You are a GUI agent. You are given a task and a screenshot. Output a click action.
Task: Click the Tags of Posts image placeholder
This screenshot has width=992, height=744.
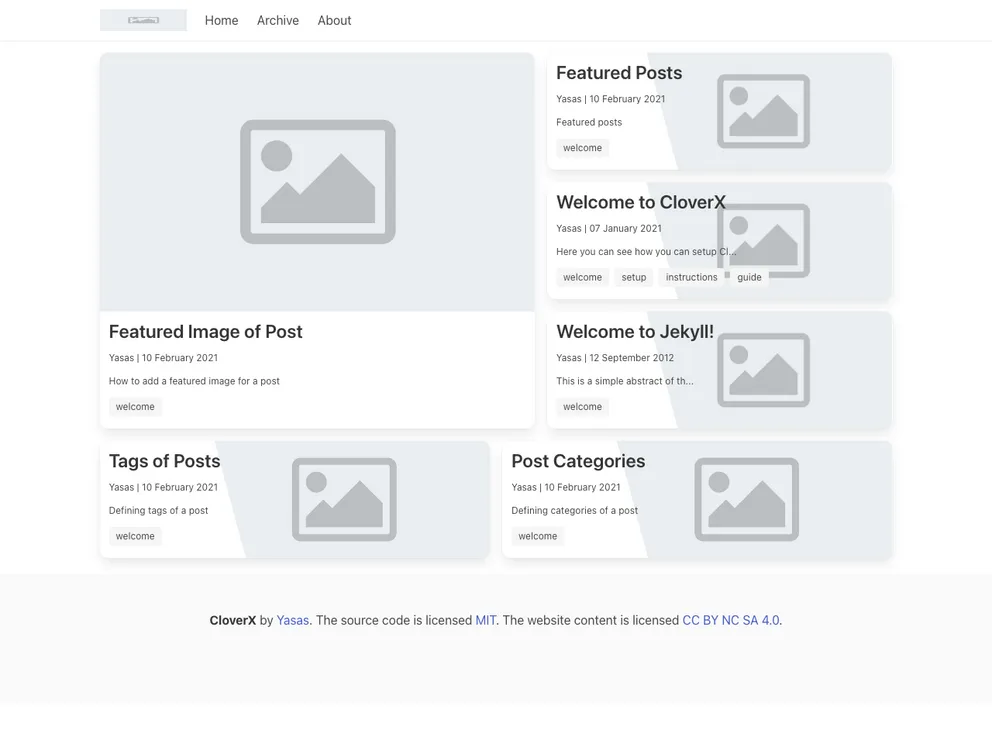(344, 499)
